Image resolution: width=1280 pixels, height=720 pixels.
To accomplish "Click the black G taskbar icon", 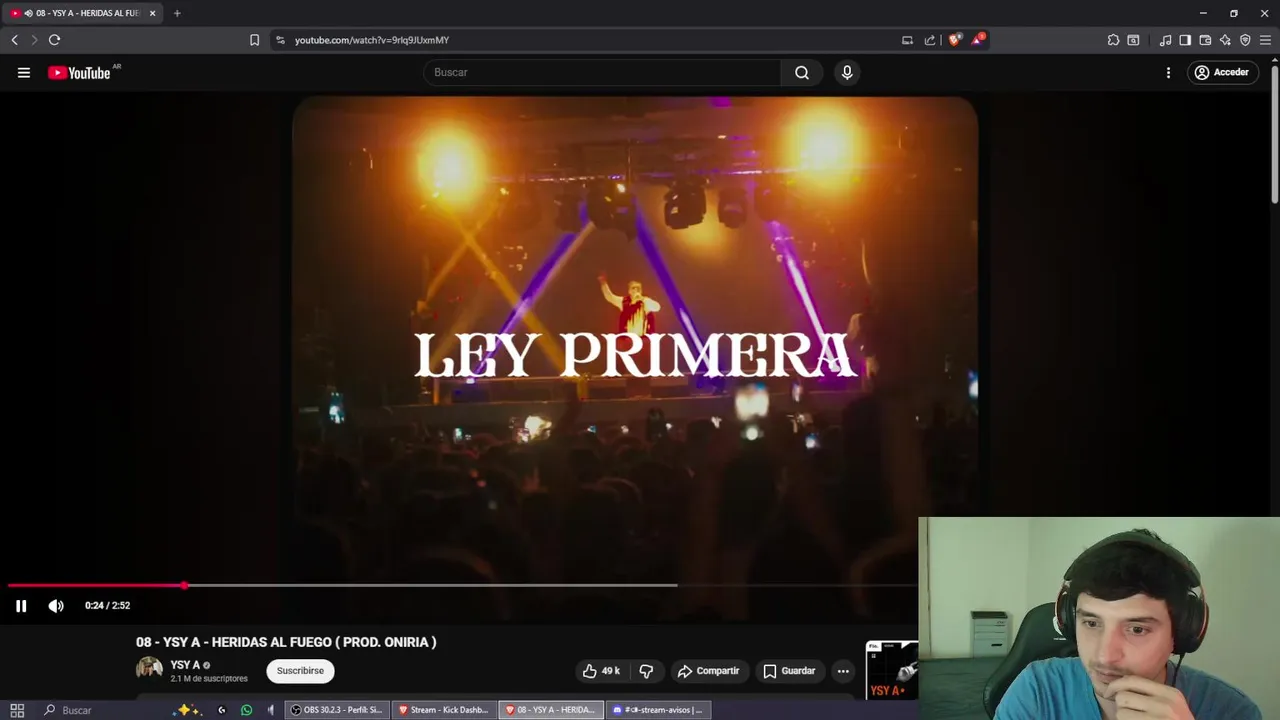I will pos(221,710).
